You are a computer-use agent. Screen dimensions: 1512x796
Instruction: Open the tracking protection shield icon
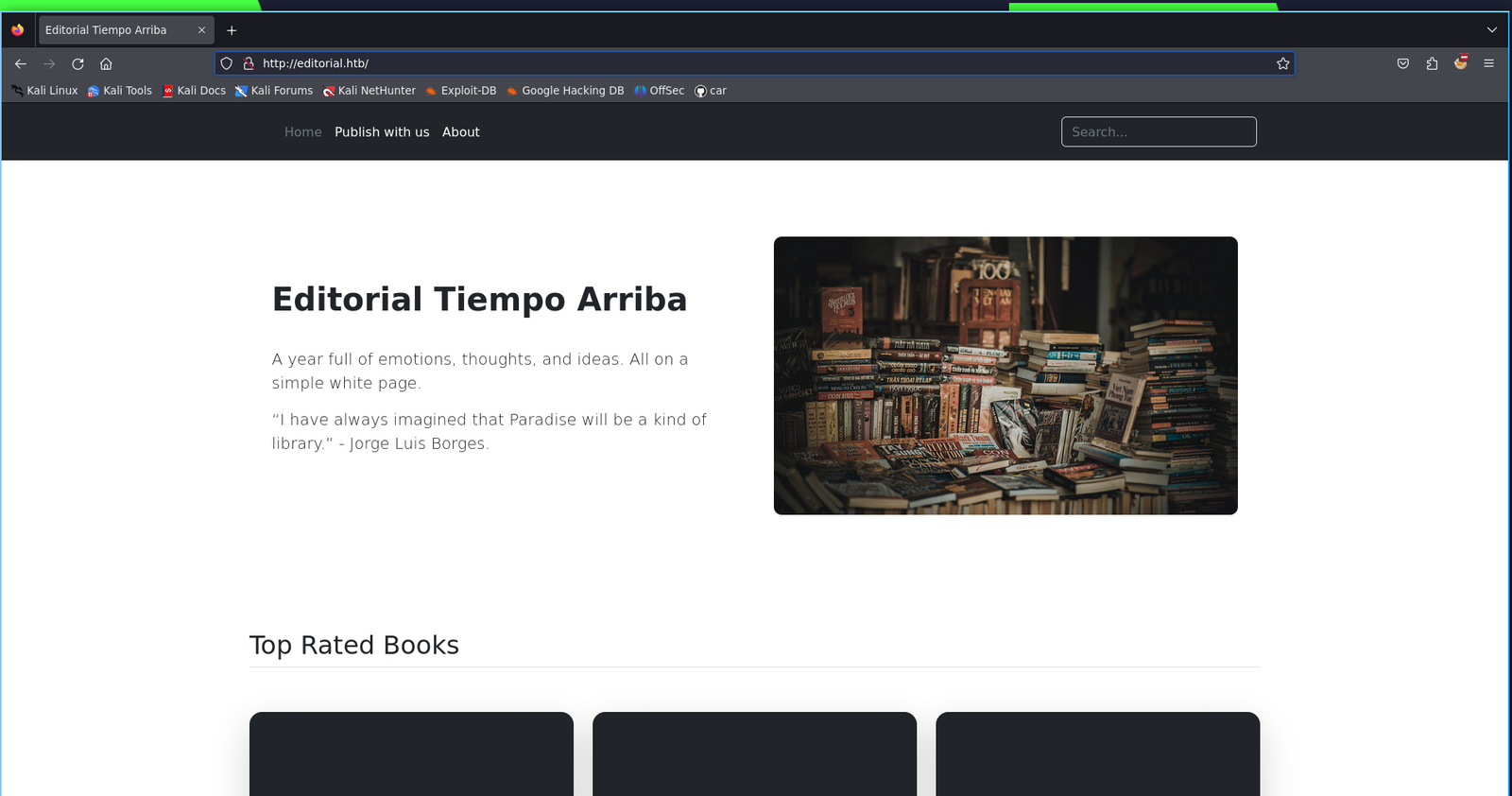click(227, 63)
